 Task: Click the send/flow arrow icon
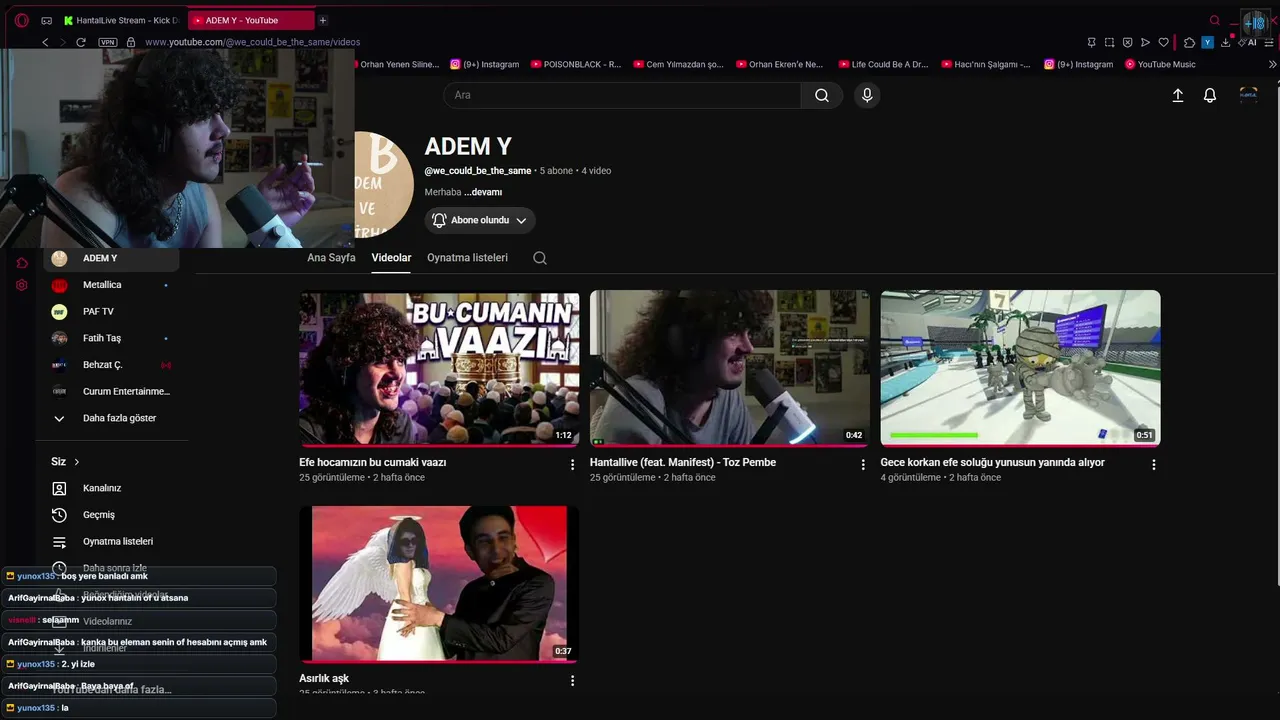1145,42
